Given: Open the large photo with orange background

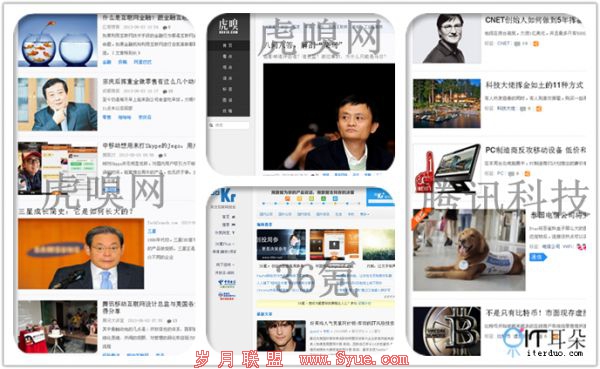Looking at the screenshot, I should coord(81,254).
